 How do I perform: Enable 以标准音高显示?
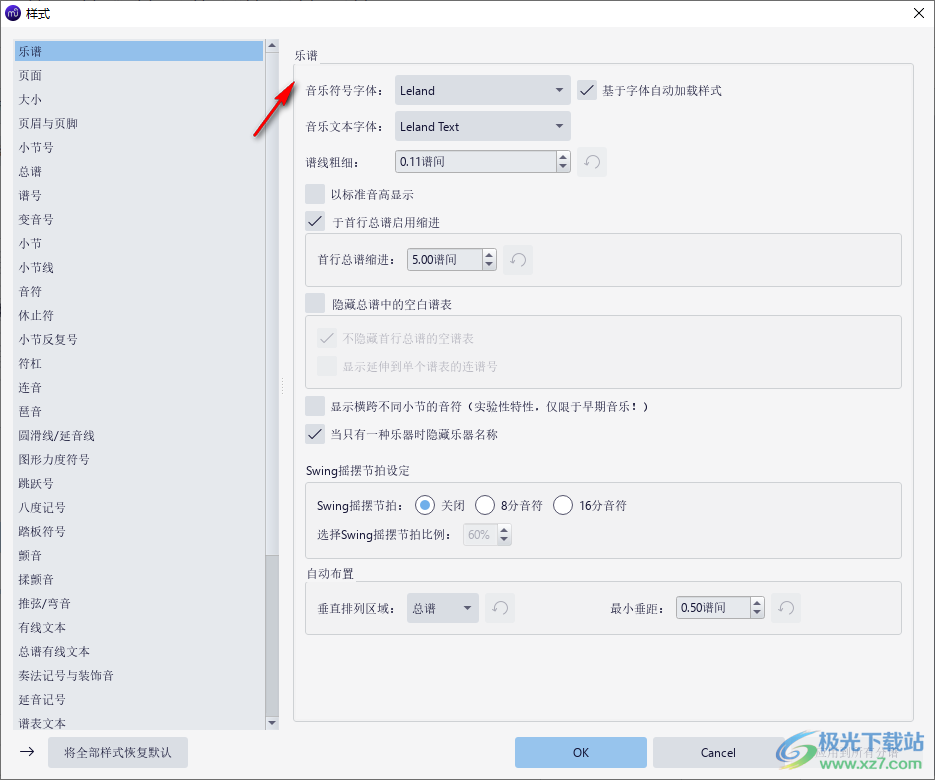point(315,194)
